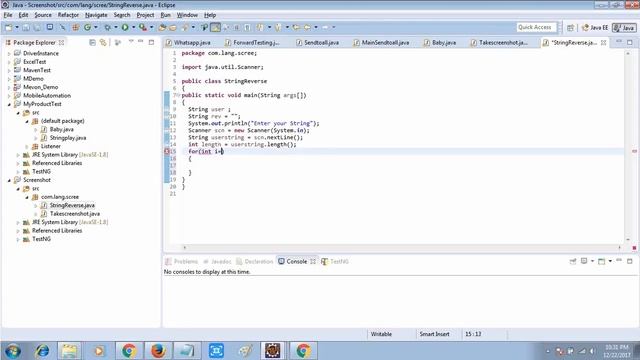Open the TestNG view tab
This screenshot has height=360, width=640.
point(335,261)
